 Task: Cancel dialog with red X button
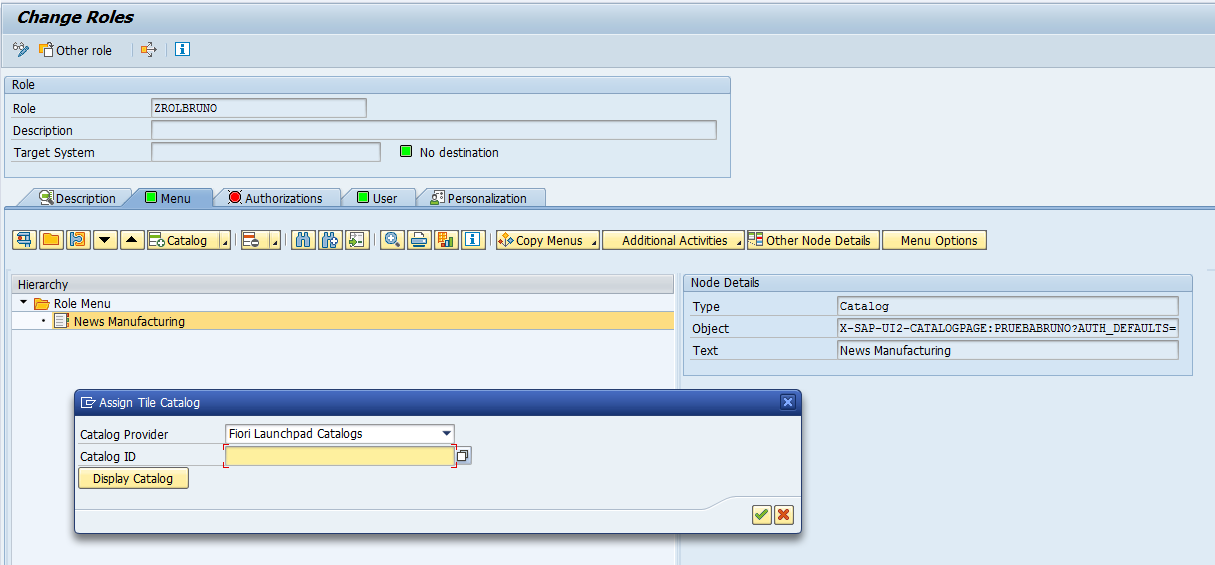click(784, 514)
